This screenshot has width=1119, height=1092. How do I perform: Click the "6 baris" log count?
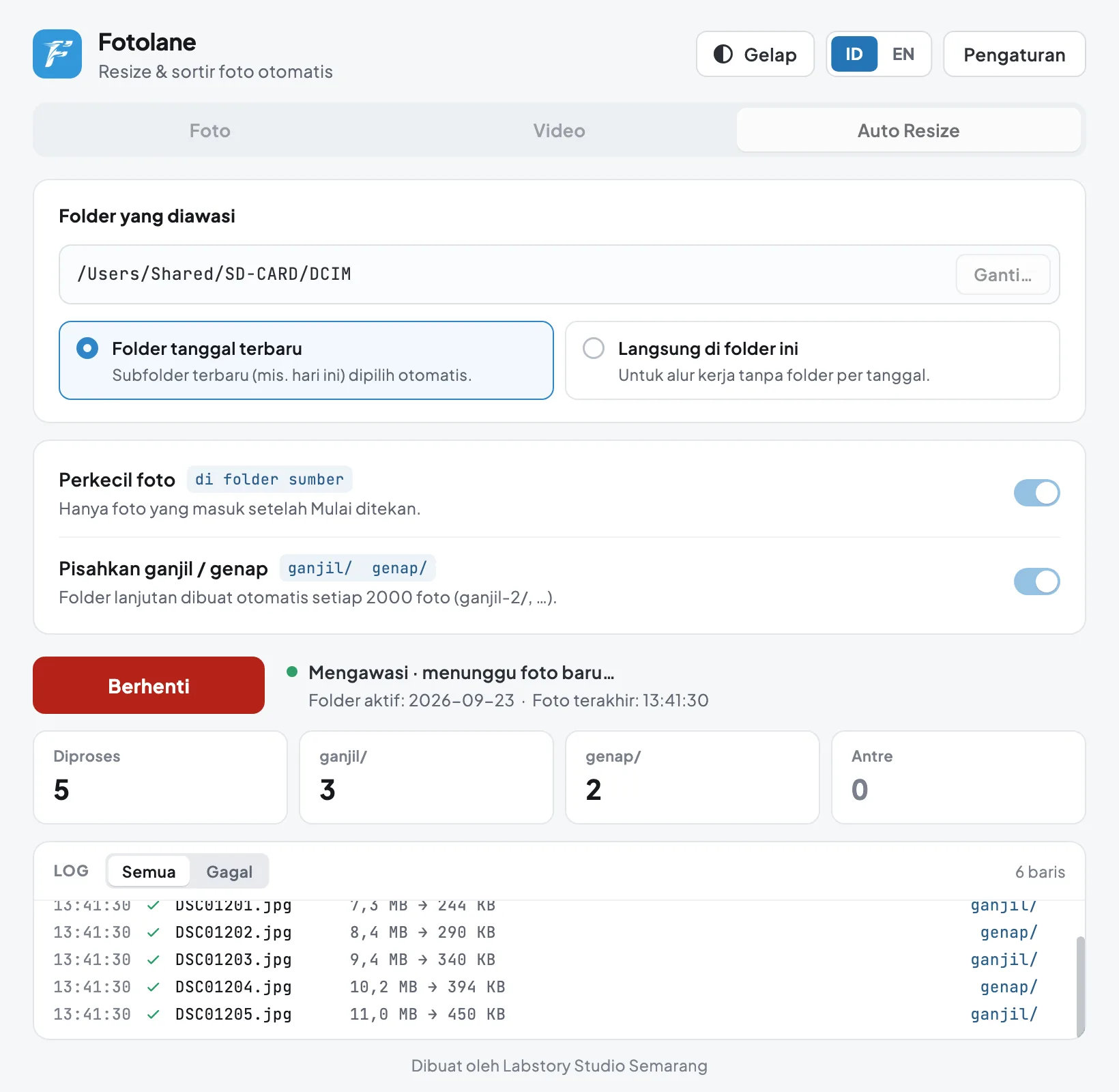click(1040, 872)
